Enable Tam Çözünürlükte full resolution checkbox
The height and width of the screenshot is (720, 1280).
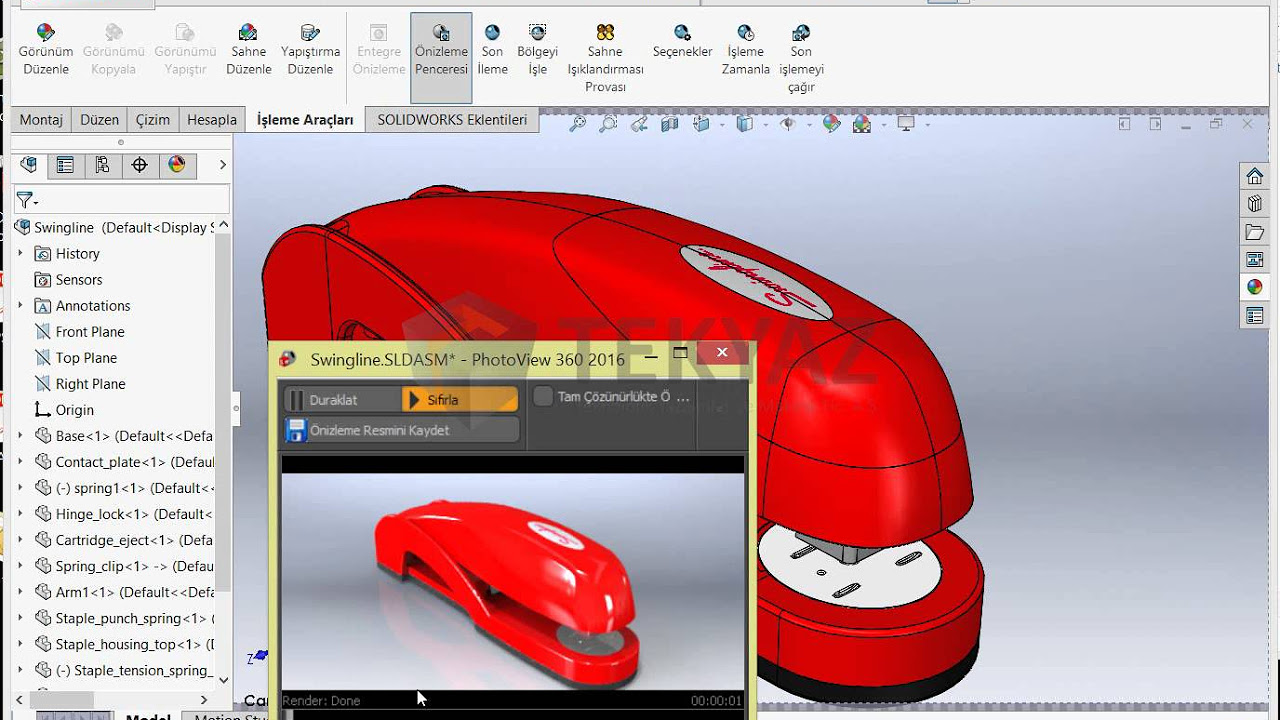[x=543, y=397]
